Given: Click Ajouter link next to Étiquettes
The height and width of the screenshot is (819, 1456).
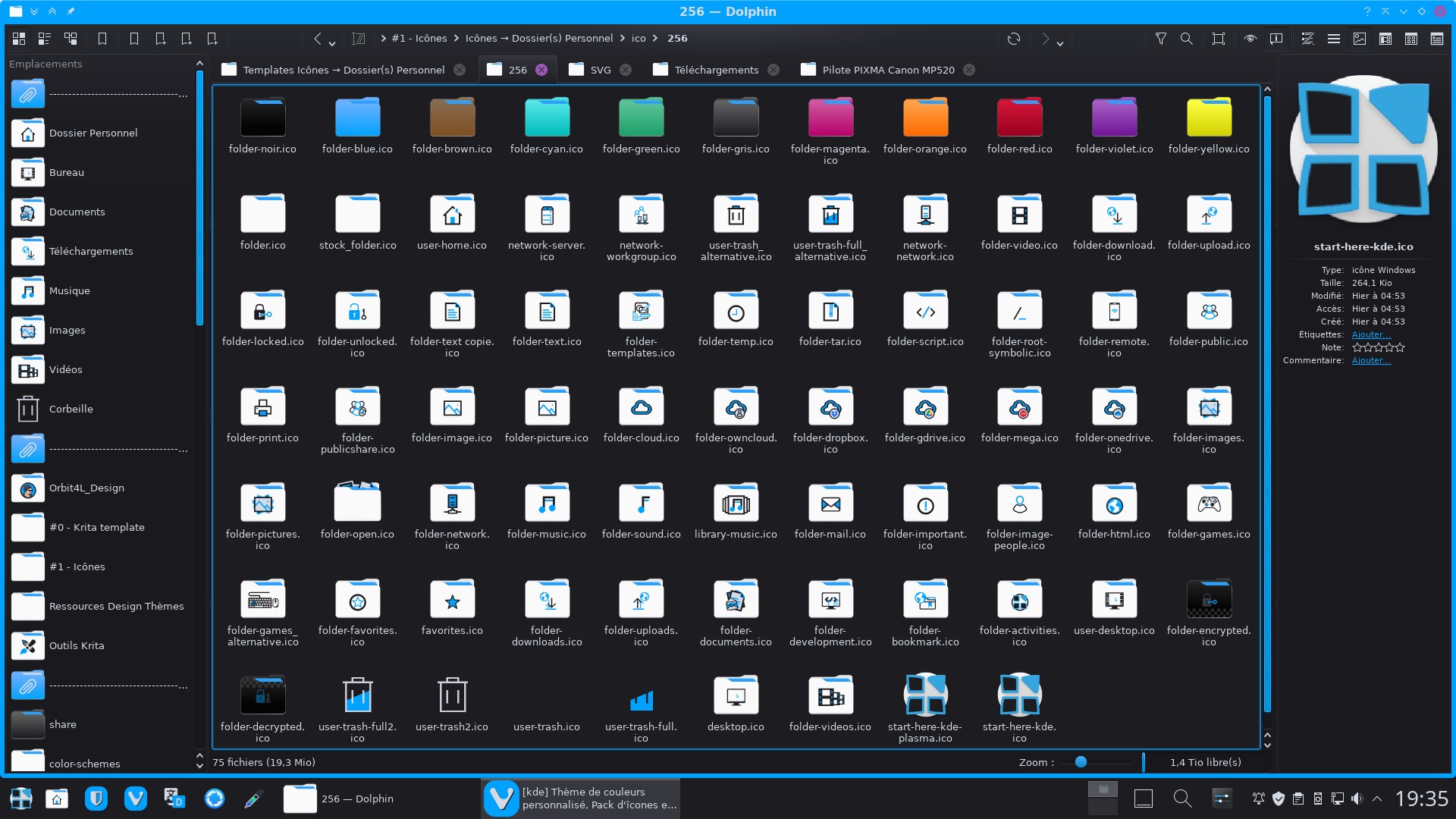Looking at the screenshot, I should (x=1371, y=334).
